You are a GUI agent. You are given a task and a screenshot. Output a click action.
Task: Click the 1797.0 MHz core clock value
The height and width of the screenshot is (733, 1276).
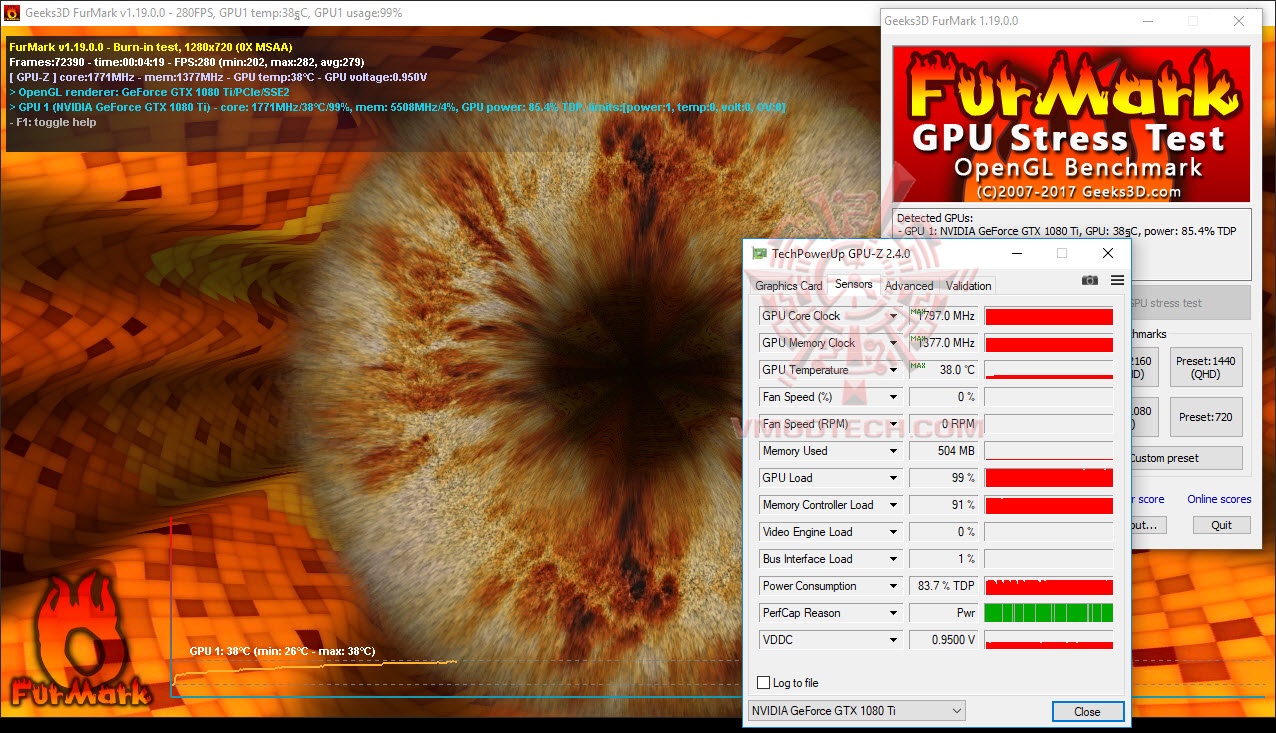tap(943, 316)
